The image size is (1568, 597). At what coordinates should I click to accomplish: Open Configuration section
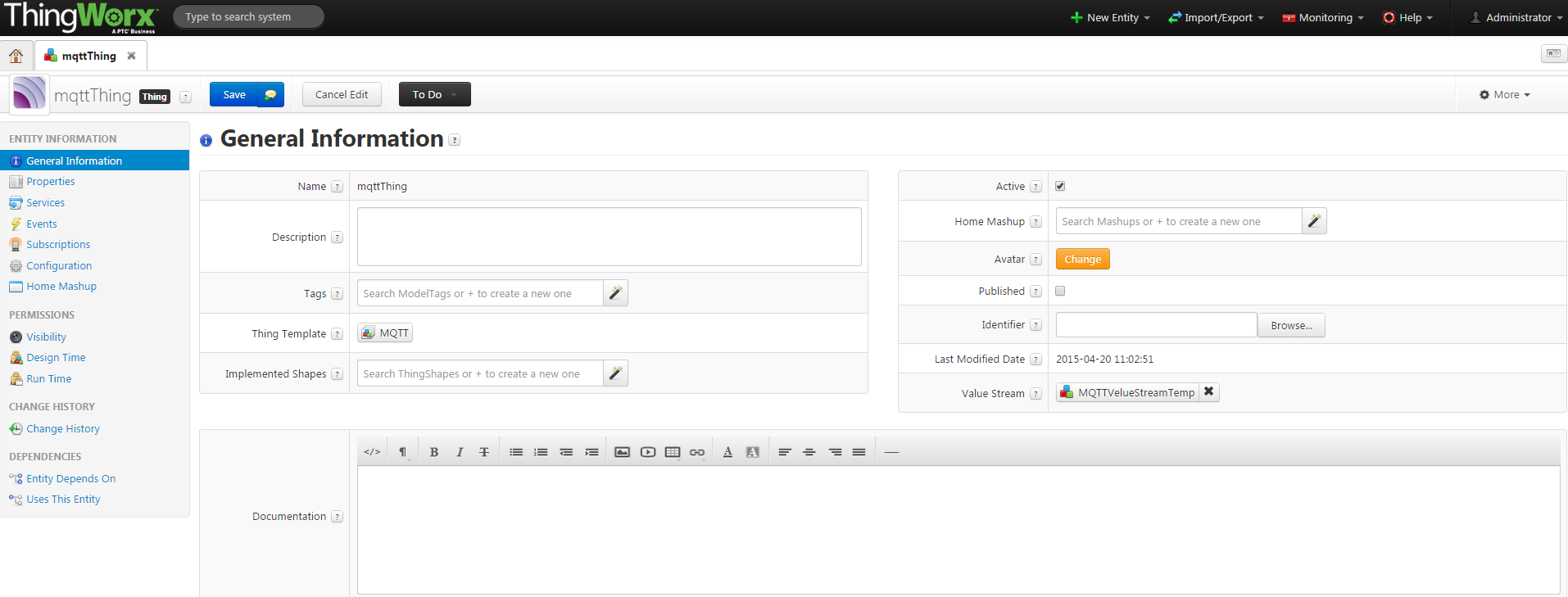(59, 266)
